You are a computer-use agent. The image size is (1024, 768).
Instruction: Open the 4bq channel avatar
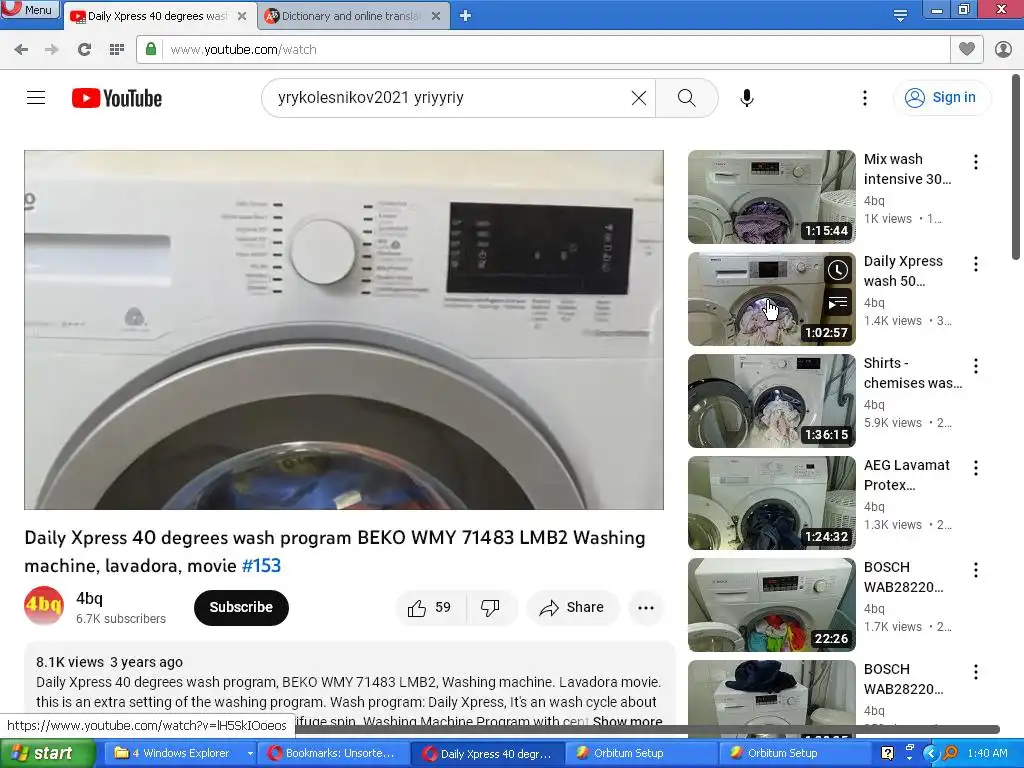tap(44, 606)
